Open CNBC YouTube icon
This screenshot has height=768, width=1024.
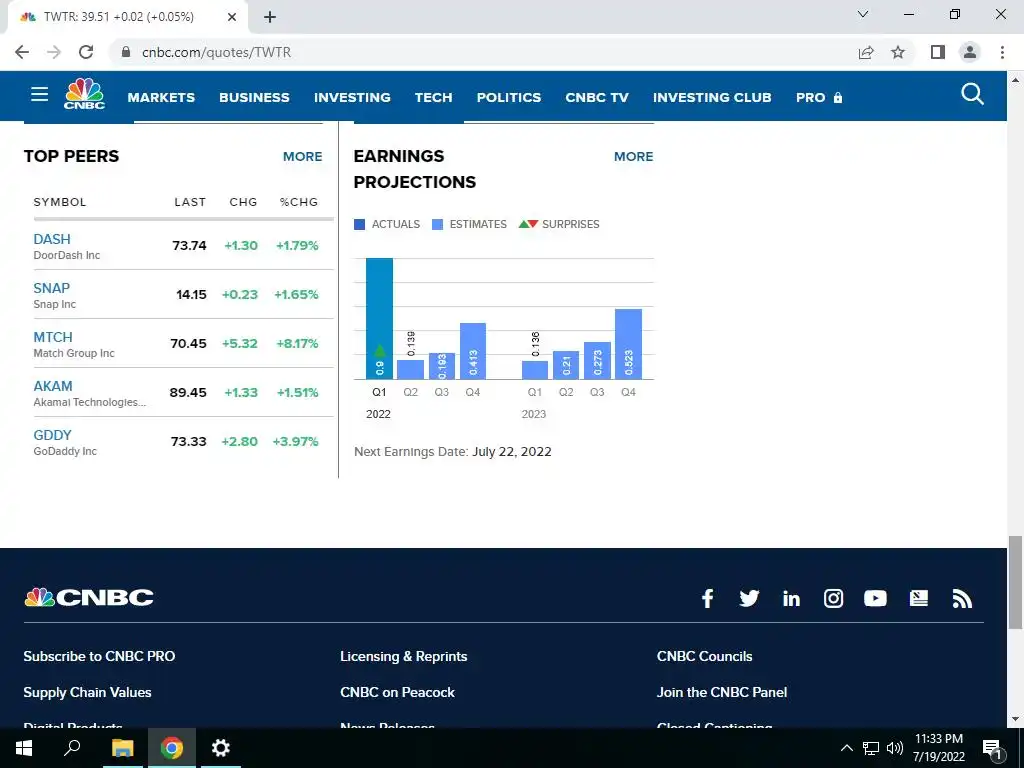tap(875, 598)
